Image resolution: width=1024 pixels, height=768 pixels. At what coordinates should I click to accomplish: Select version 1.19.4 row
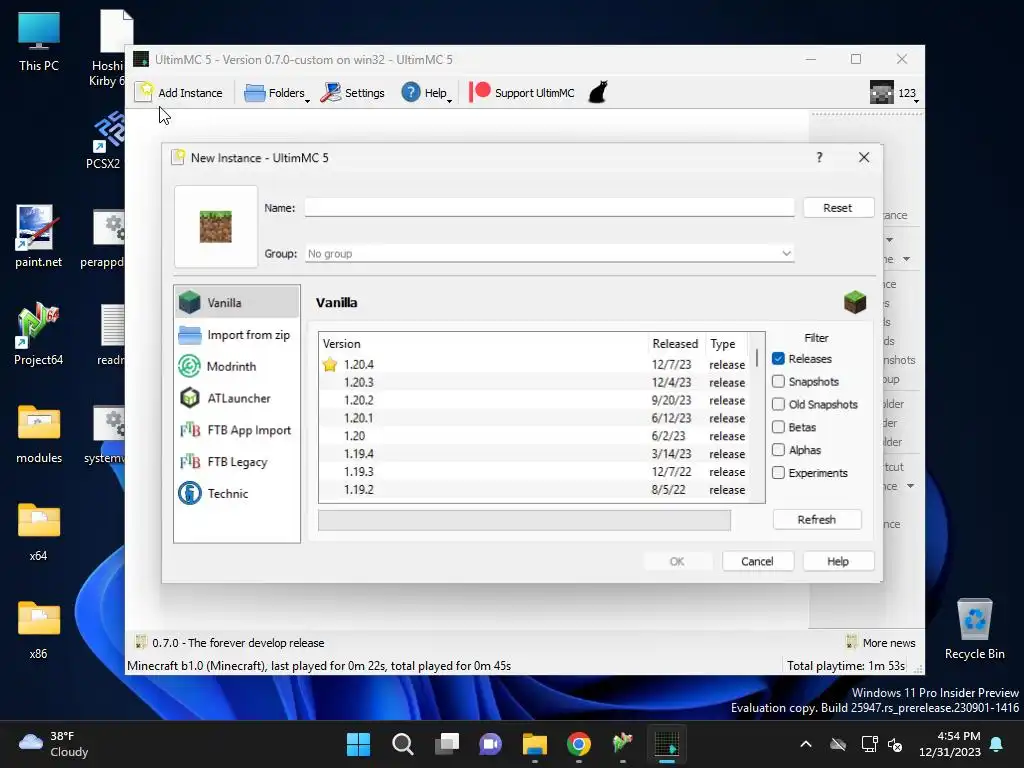(x=534, y=454)
